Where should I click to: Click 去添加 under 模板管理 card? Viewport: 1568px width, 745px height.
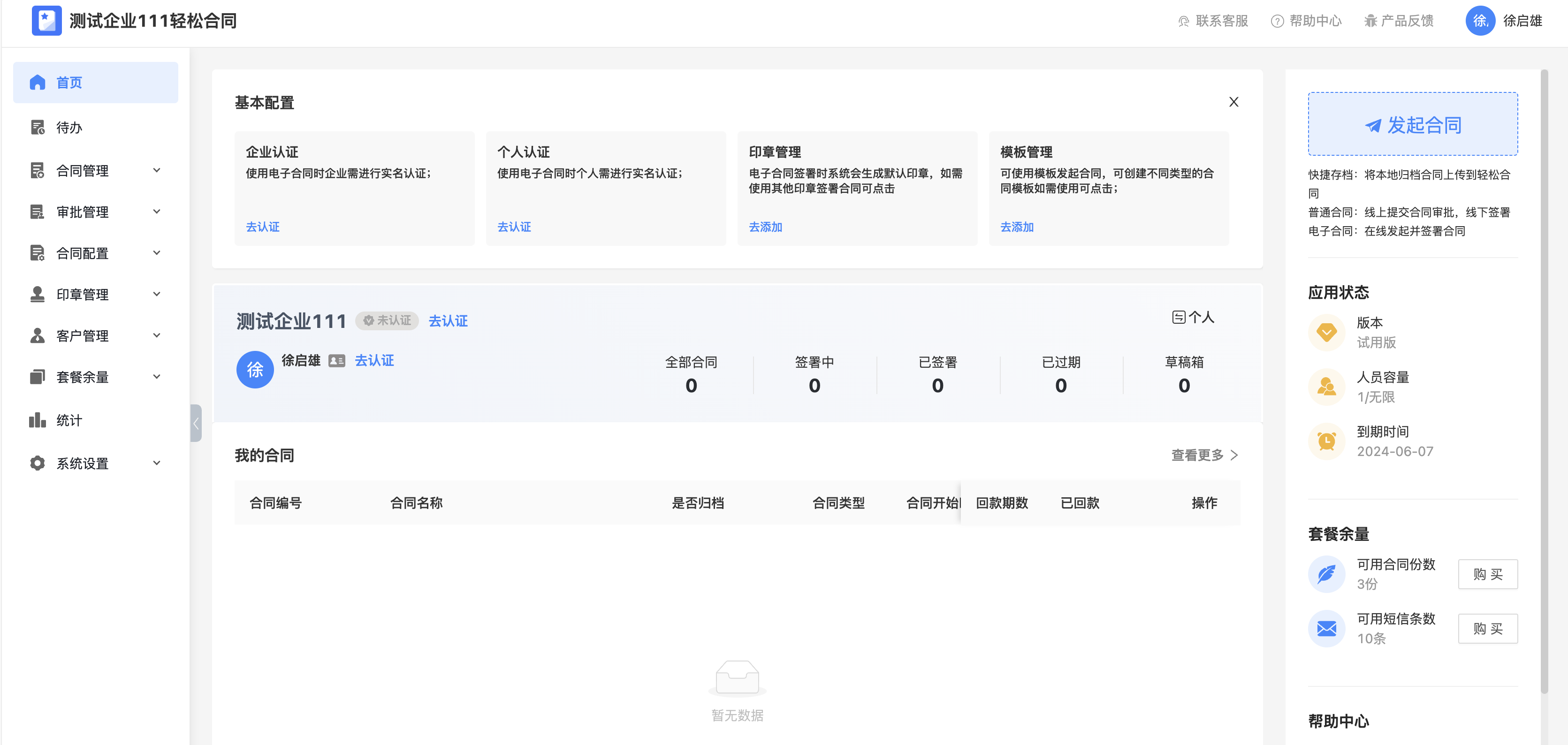[1017, 227]
